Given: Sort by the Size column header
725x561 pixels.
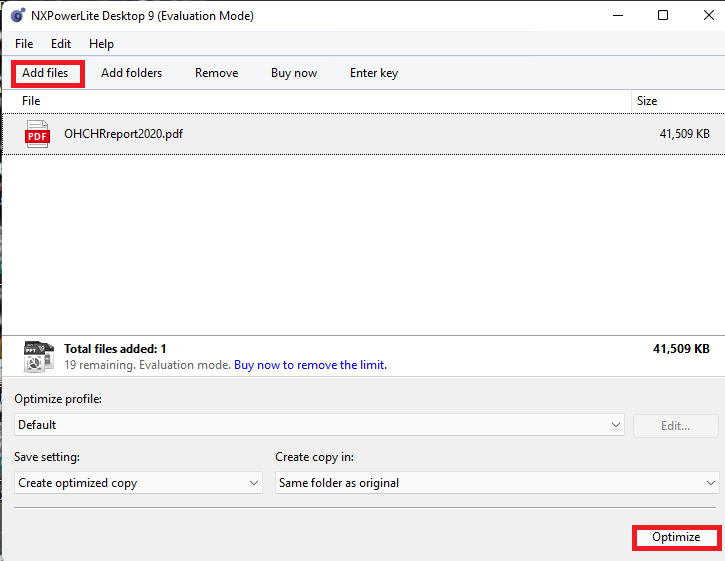Looking at the screenshot, I should (x=675, y=101).
